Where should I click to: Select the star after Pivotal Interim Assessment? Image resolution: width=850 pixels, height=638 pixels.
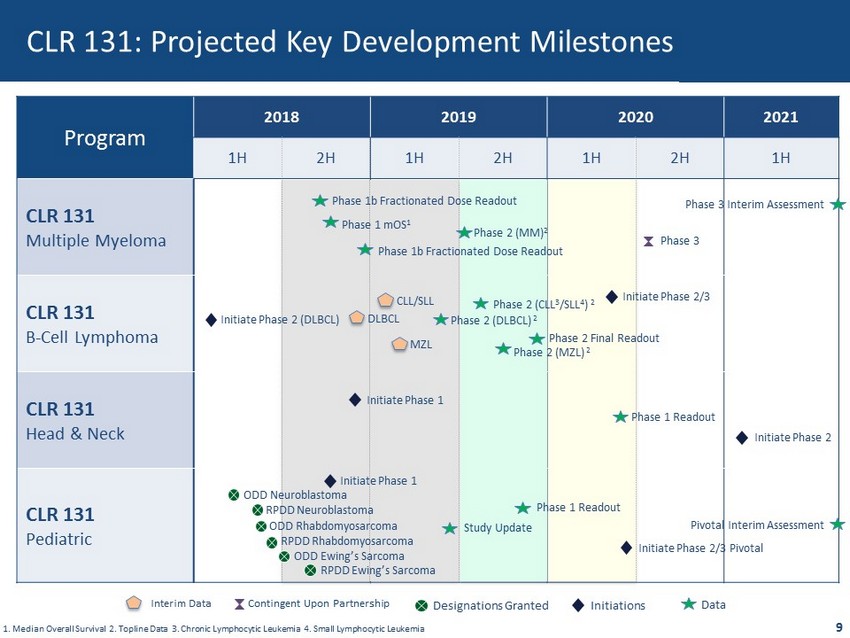837,524
